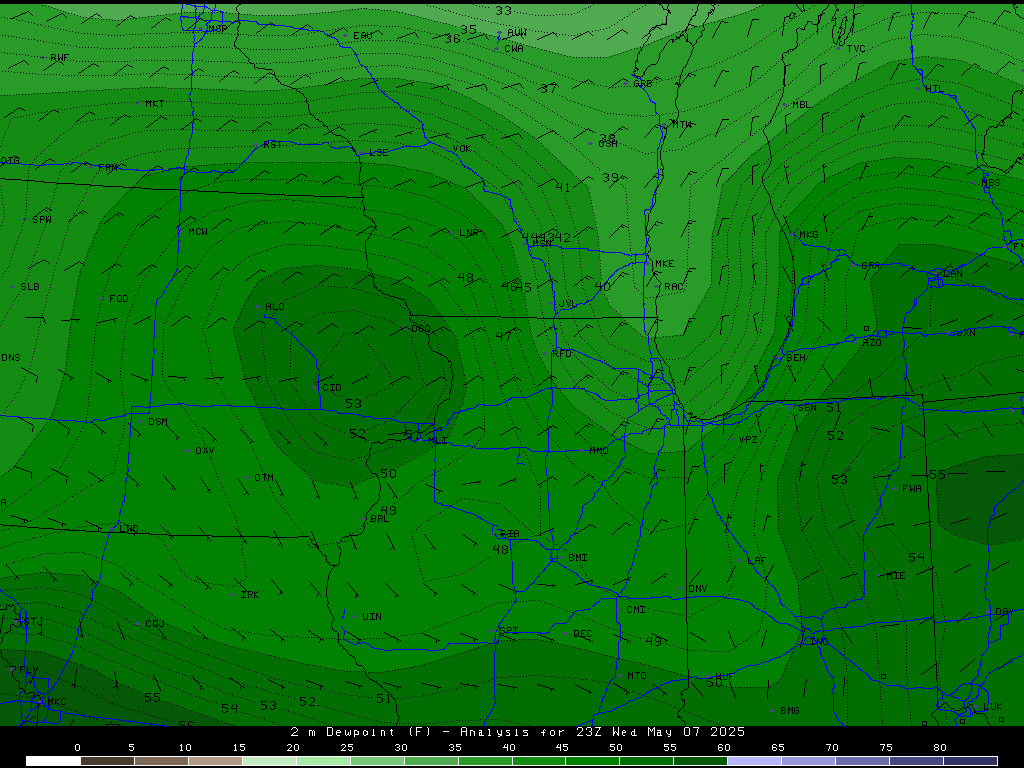Click the MIE station label
The width and height of the screenshot is (1024, 768).
coord(895,575)
